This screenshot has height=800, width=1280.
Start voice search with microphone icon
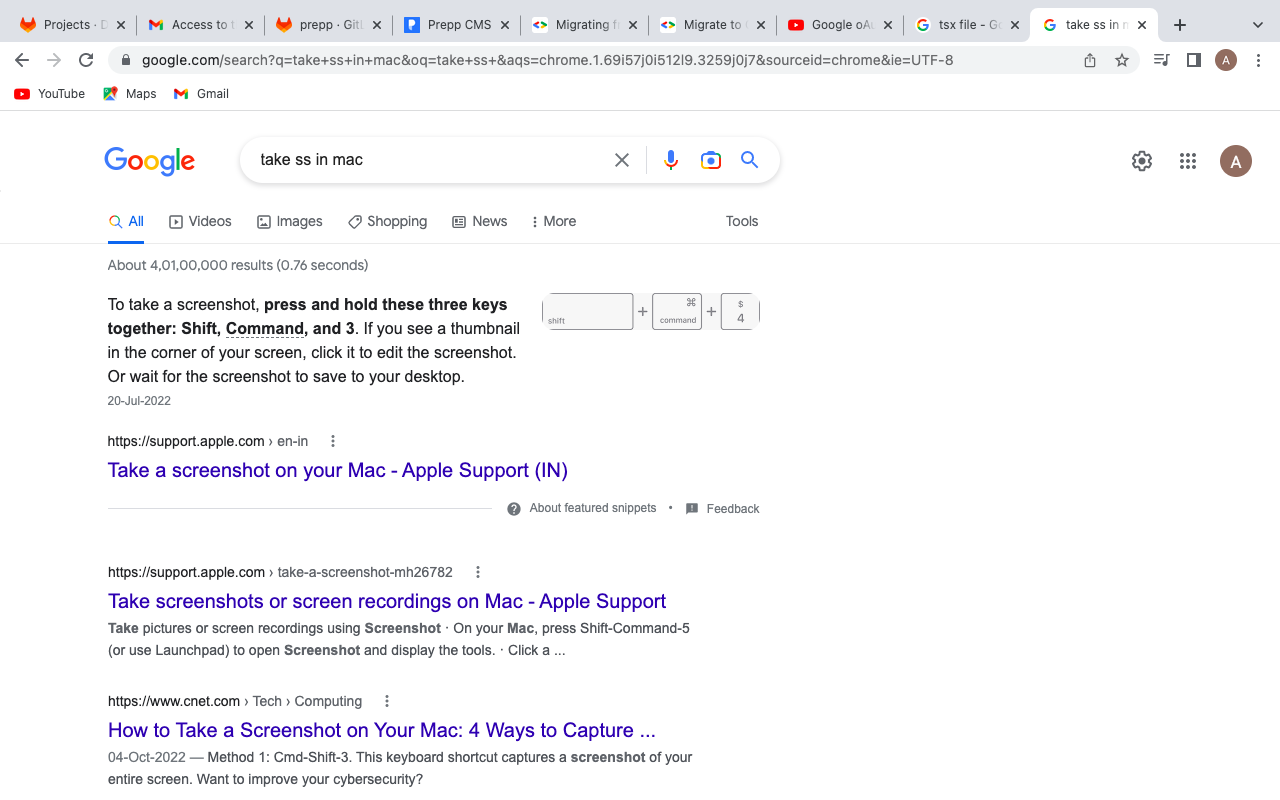(x=671, y=160)
